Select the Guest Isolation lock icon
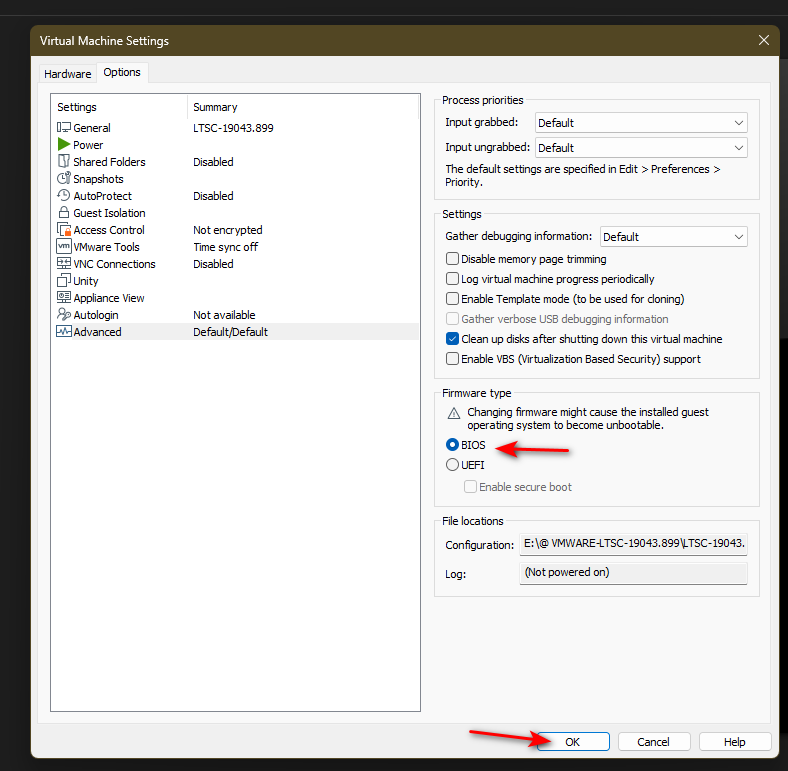The width and height of the screenshot is (788, 771). (64, 213)
